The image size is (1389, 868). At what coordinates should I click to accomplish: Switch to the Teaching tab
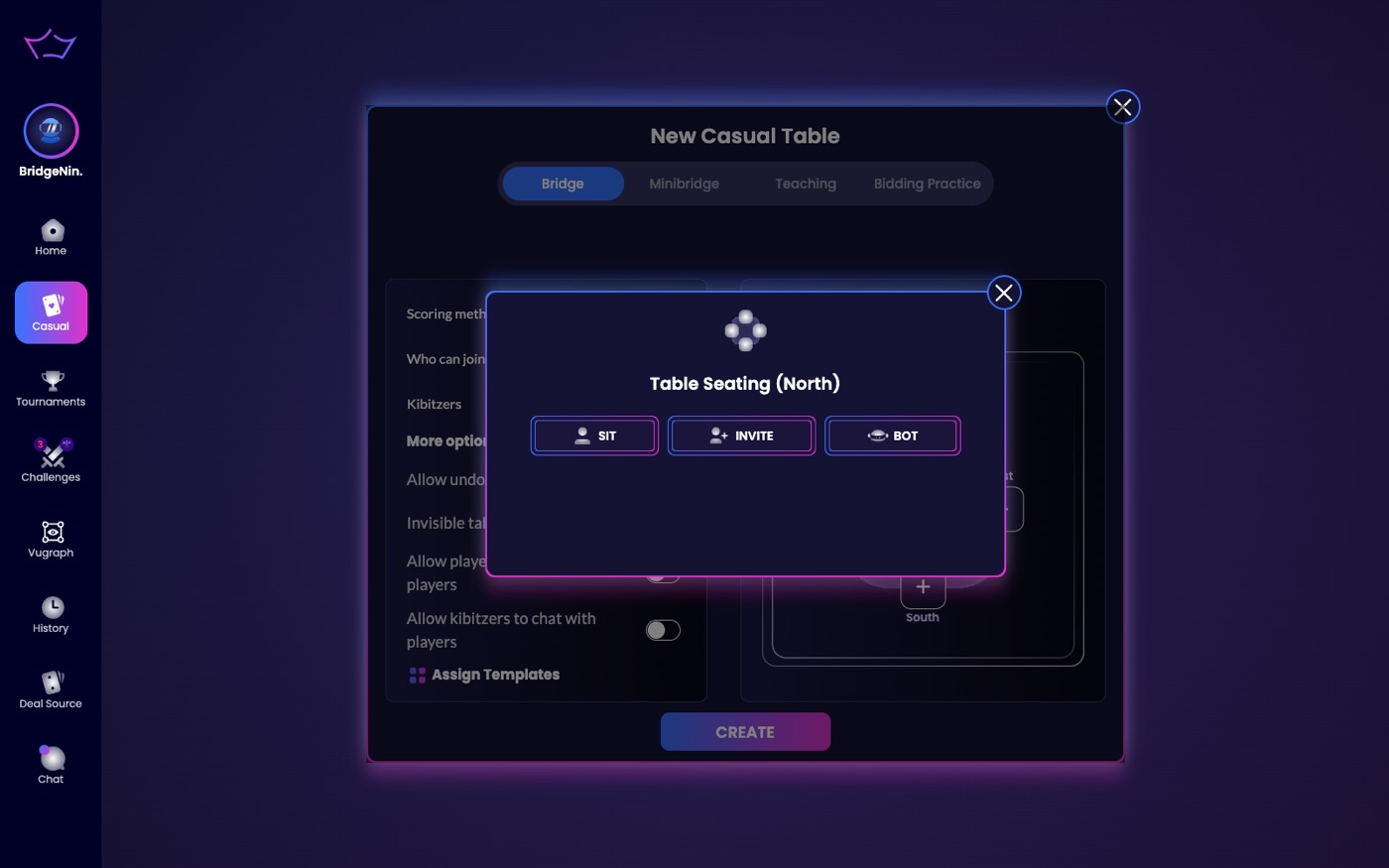[x=806, y=184]
